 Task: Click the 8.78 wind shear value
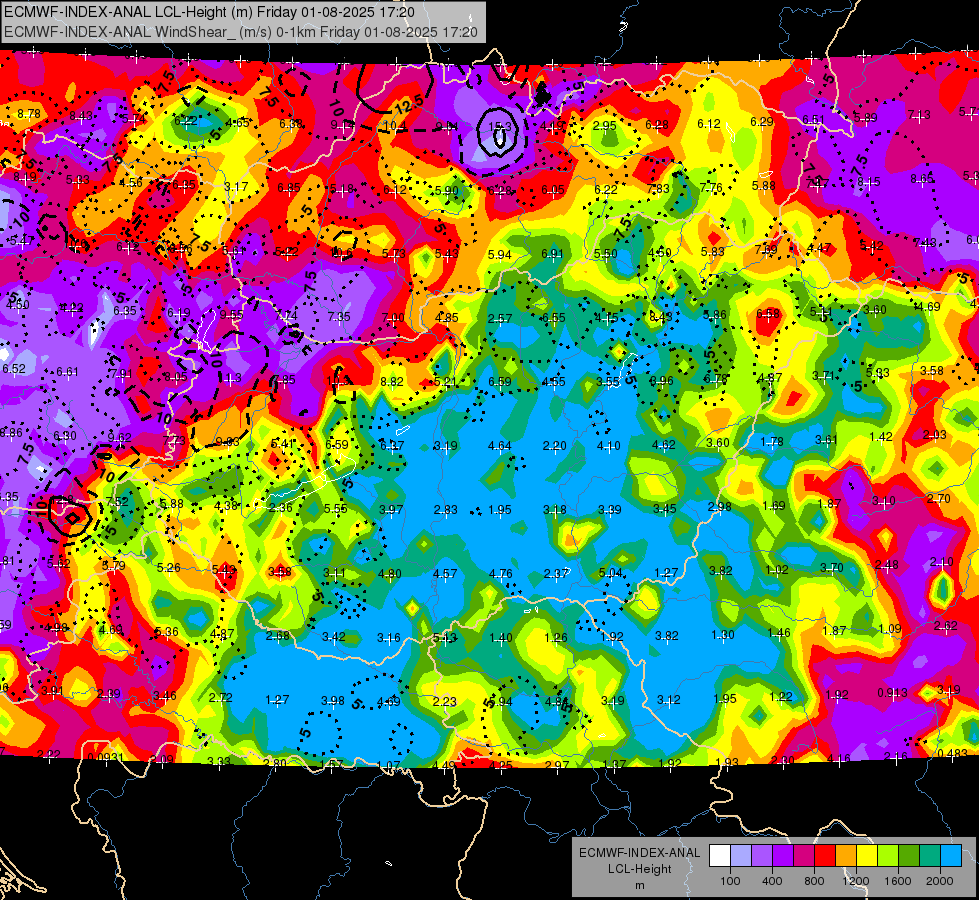point(29,114)
